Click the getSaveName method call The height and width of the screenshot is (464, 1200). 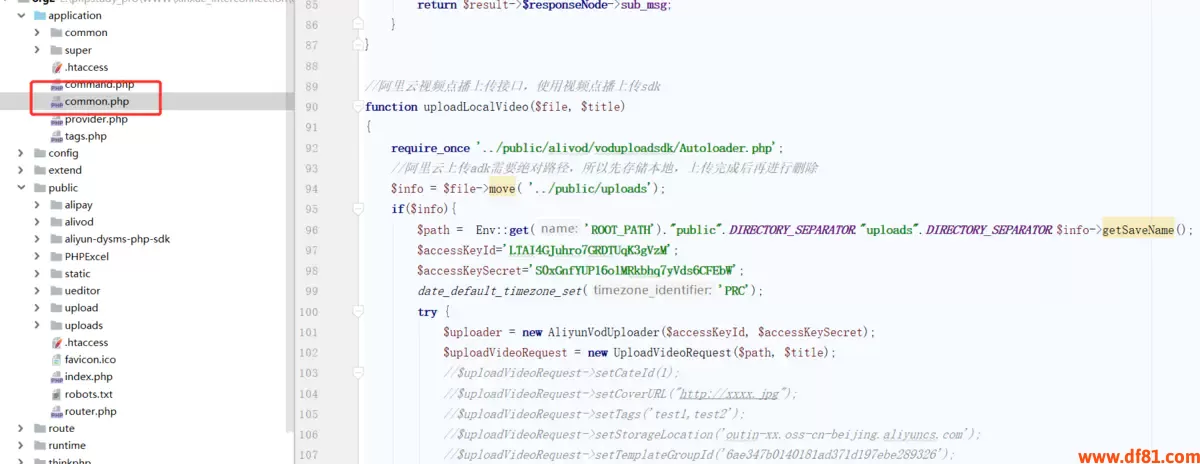pos(1138,229)
